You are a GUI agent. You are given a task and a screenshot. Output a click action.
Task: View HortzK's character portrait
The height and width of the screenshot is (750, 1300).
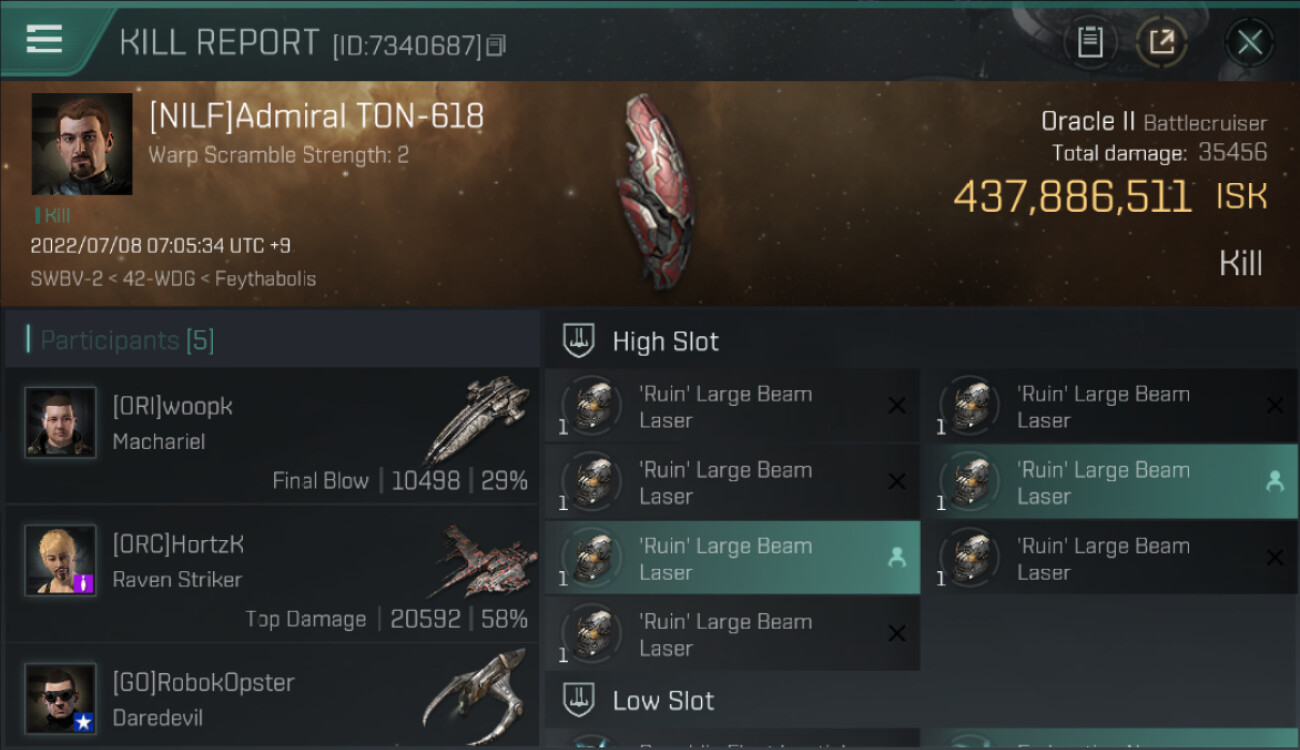pyautogui.click(x=61, y=560)
